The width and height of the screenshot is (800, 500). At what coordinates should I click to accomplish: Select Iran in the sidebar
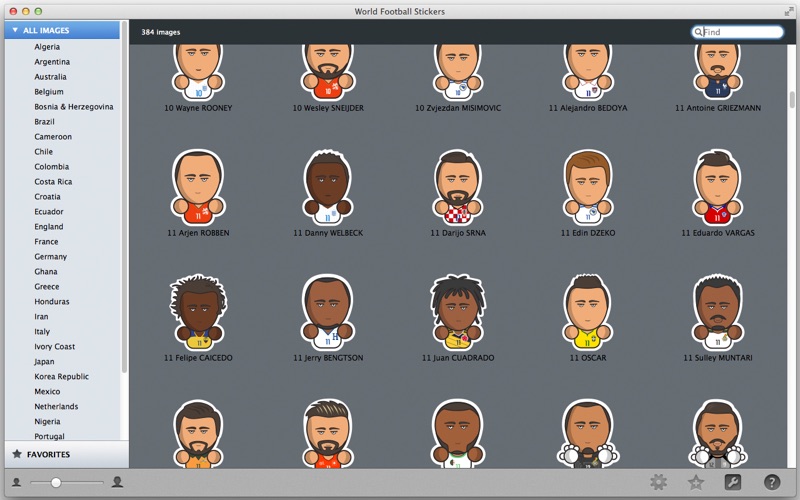(41, 316)
